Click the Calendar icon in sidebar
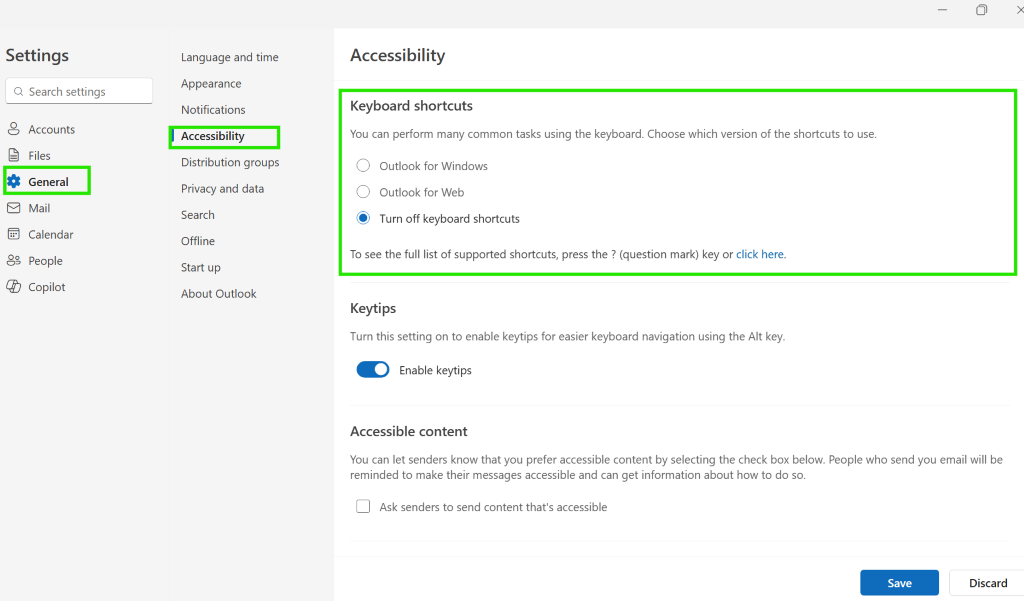The width and height of the screenshot is (1024, 601). point(14,234)
